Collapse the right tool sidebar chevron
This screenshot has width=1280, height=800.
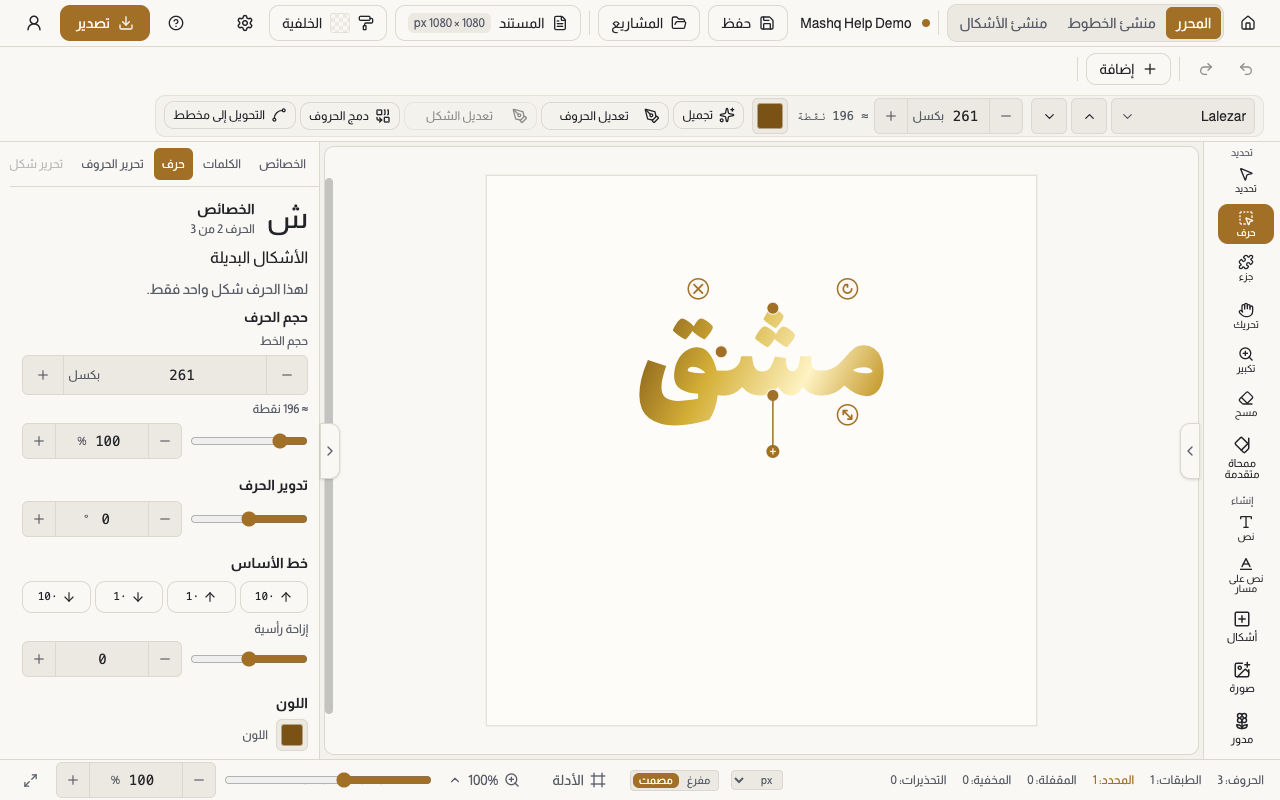(x=1190, y=451)
